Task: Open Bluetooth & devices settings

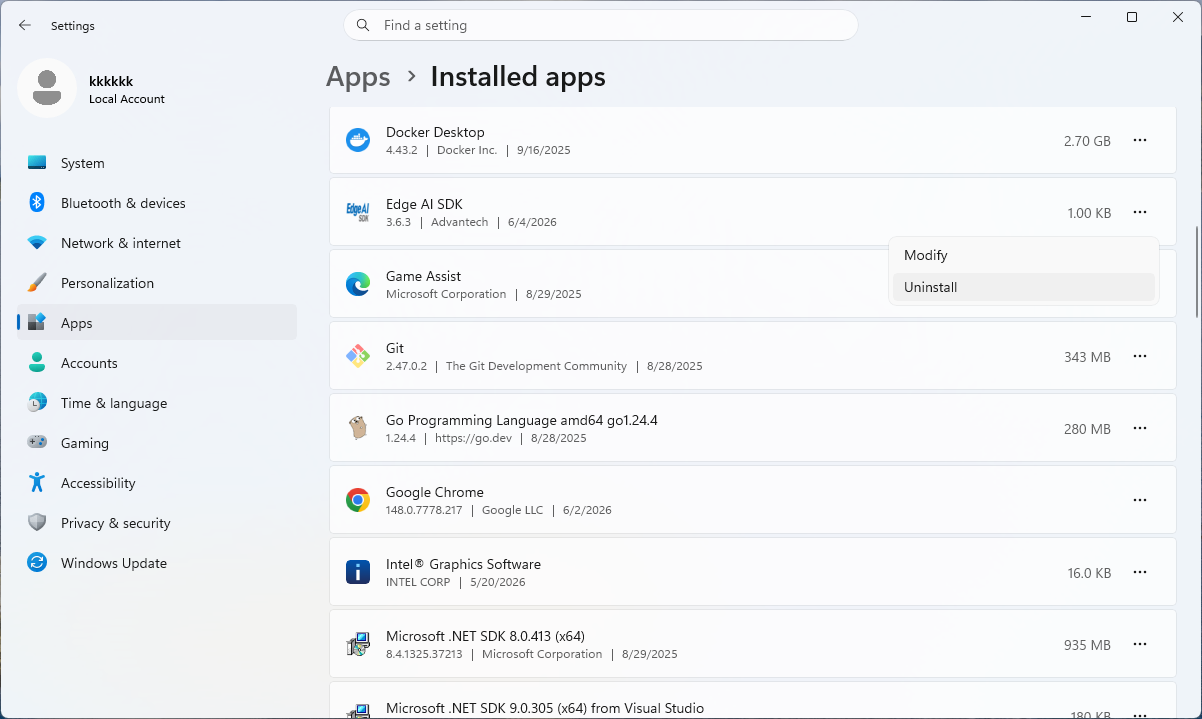Action: (x=157, y=203)
